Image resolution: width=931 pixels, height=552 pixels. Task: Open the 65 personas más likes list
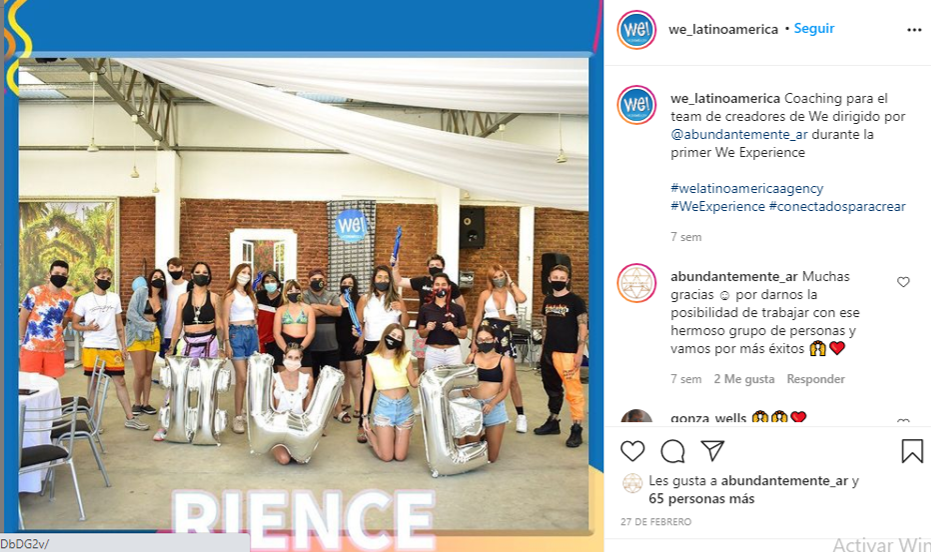tap(701, 499)
